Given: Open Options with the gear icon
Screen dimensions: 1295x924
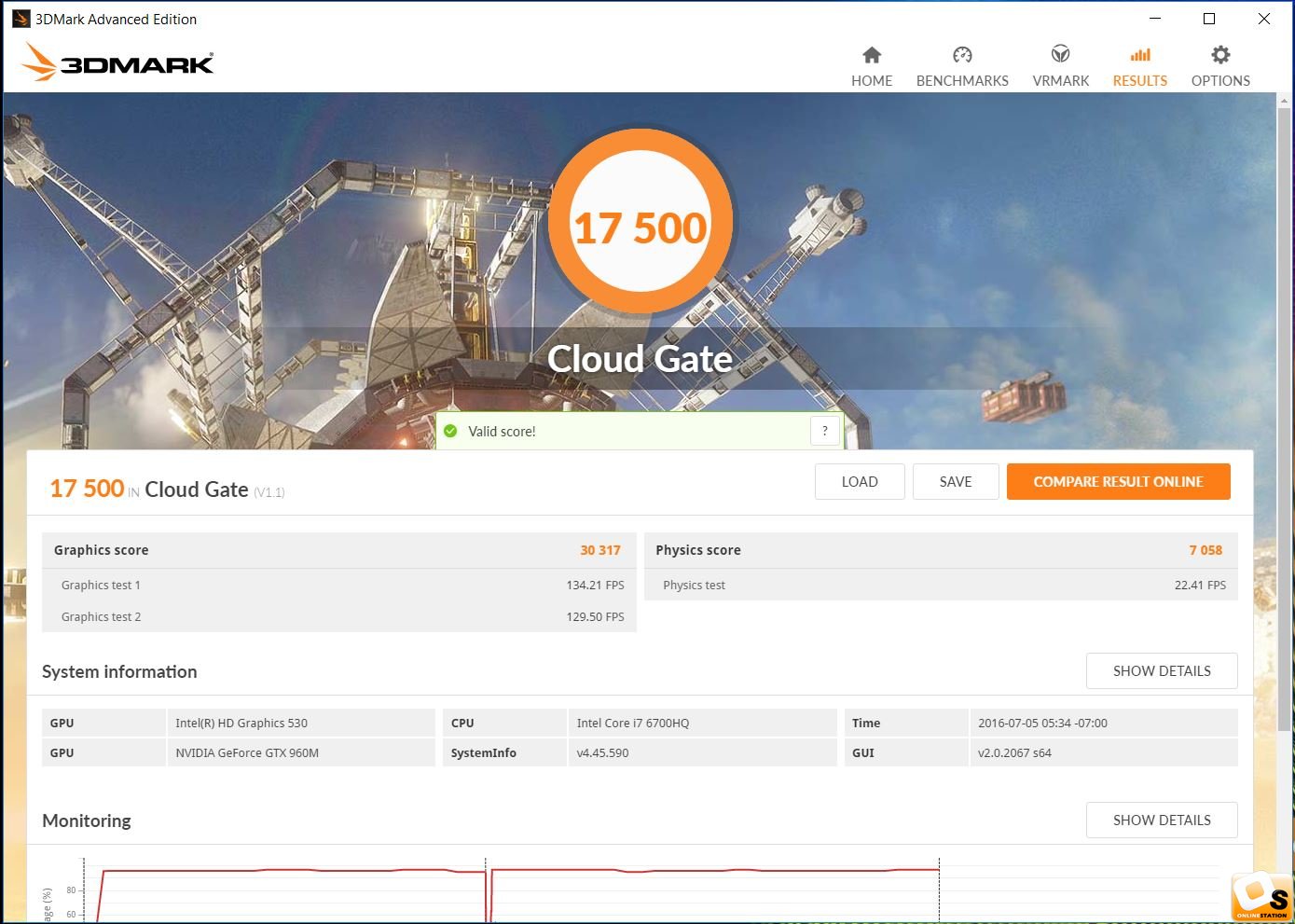Looking at the screenshot, I should [x=1220, y=54].
